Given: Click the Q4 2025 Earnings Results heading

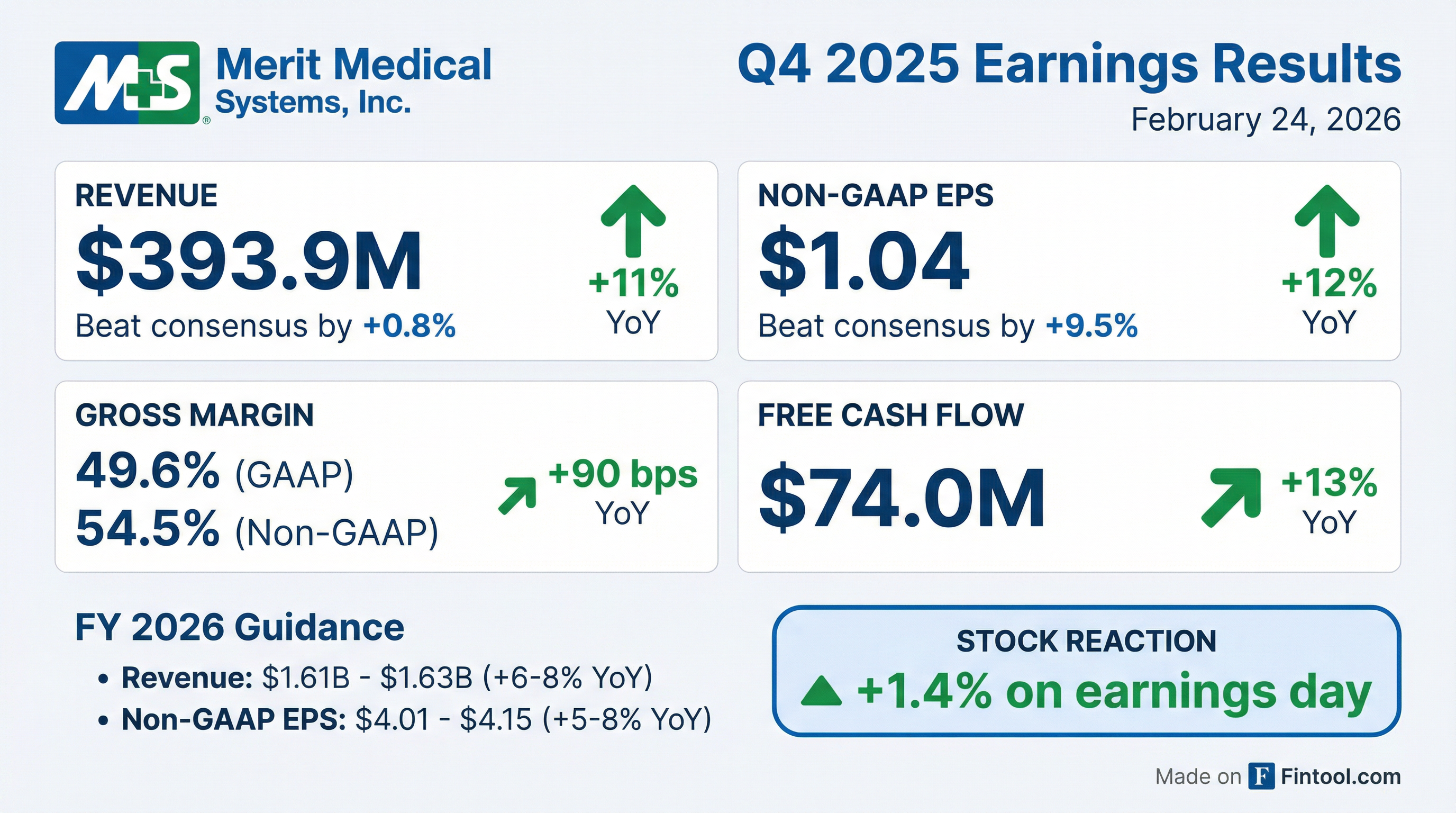Looking at the screenshot, I should [x=1069, y=64].
